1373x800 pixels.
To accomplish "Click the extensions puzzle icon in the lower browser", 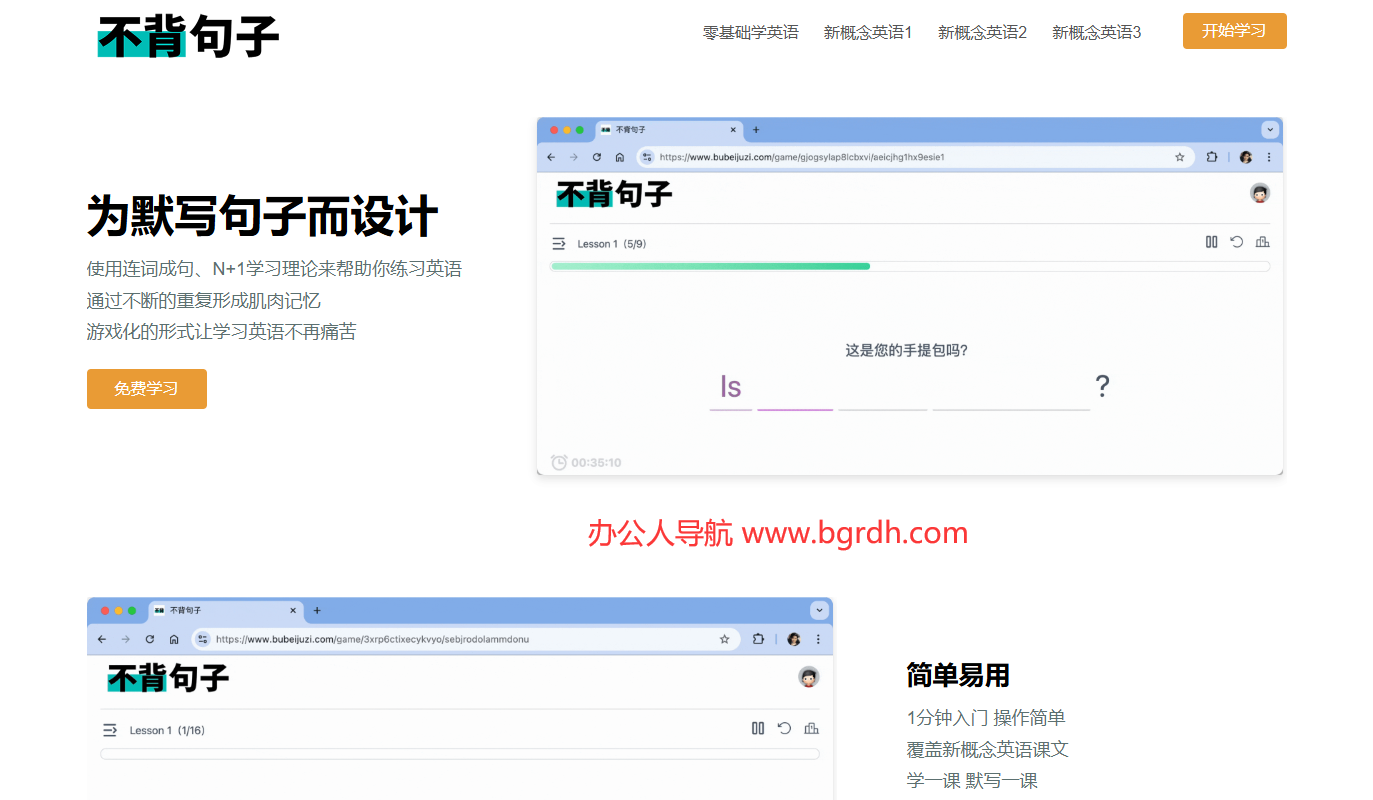I will pyautogui.click(x=758, y=639).
